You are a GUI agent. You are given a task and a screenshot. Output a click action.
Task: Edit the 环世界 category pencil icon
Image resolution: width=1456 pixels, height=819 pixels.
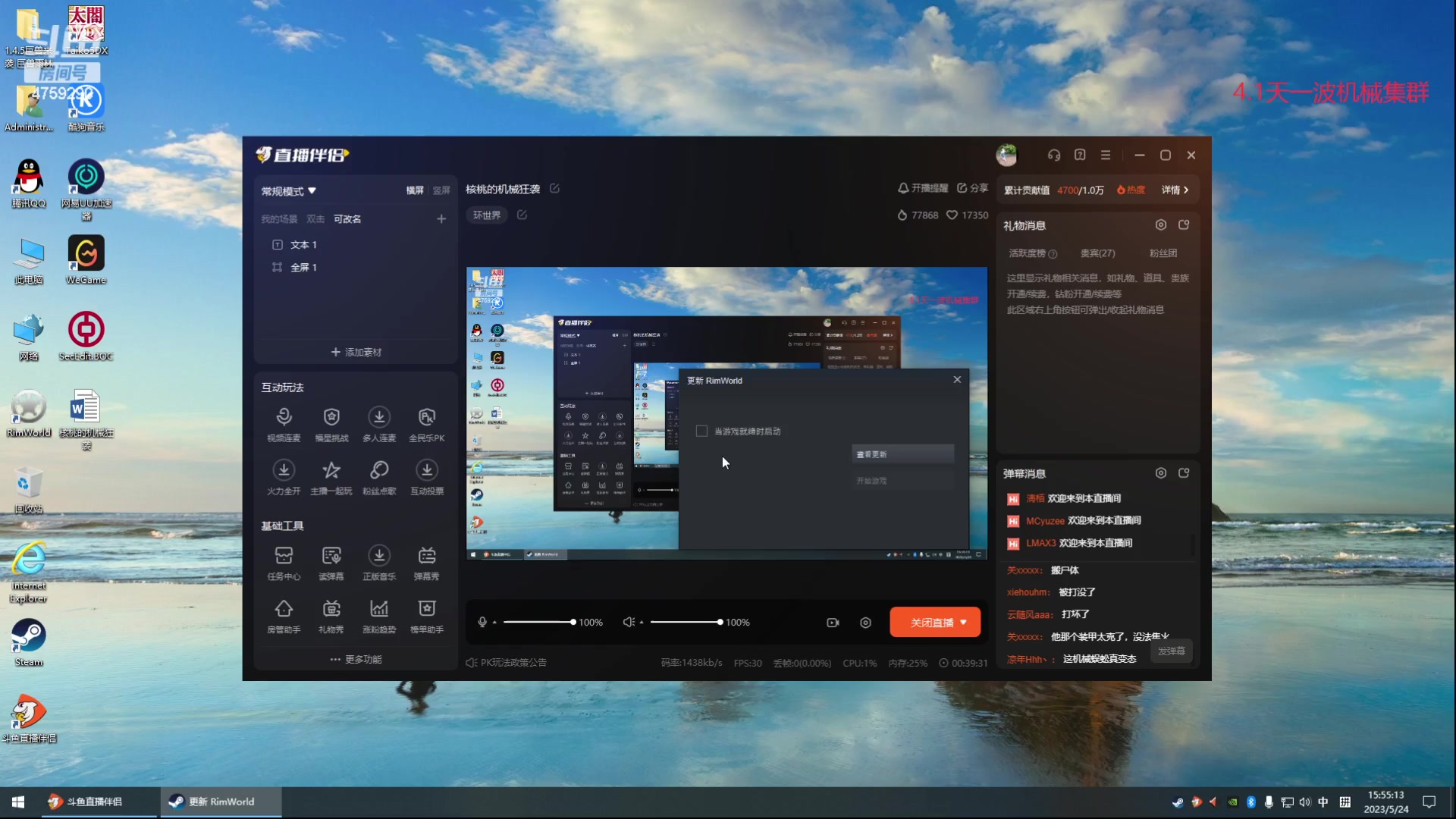point(522,215)
